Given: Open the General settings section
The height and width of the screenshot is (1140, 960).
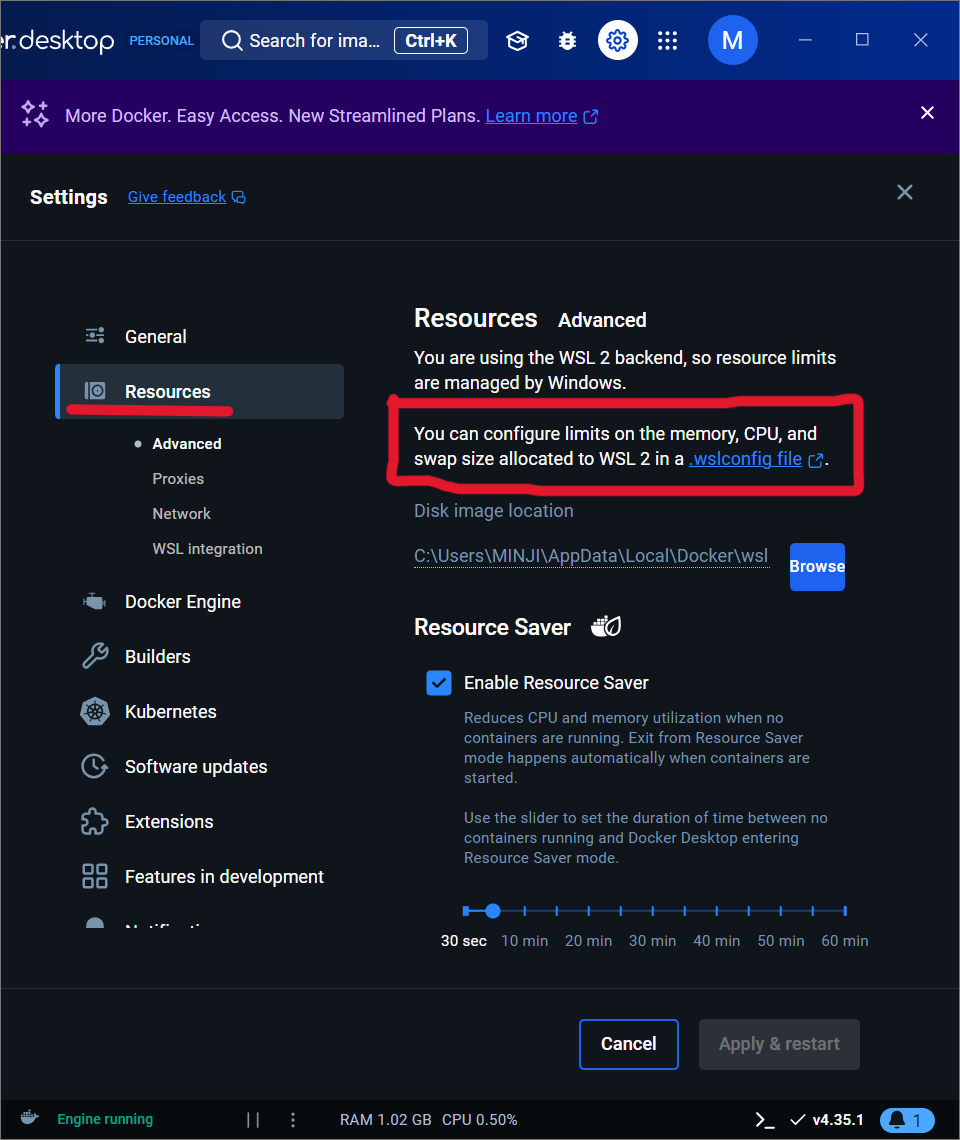Looking at the screenshot, I should coord(199,337).
